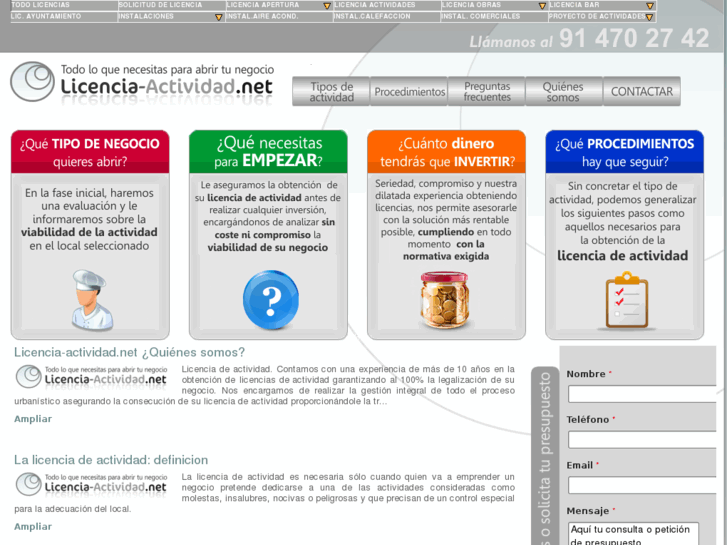Open the Preguntas frecuentes tab
Viewport: 727px width, 545px height.
tap(487, 91)
